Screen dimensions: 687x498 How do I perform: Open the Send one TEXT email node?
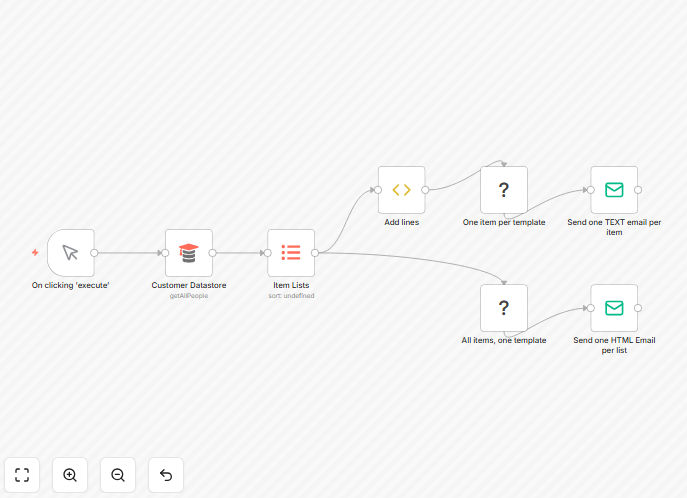click(x=614, y=190)
